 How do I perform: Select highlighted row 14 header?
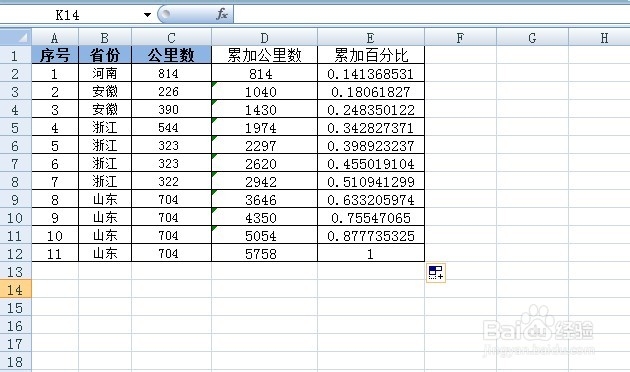coord(16,289)
